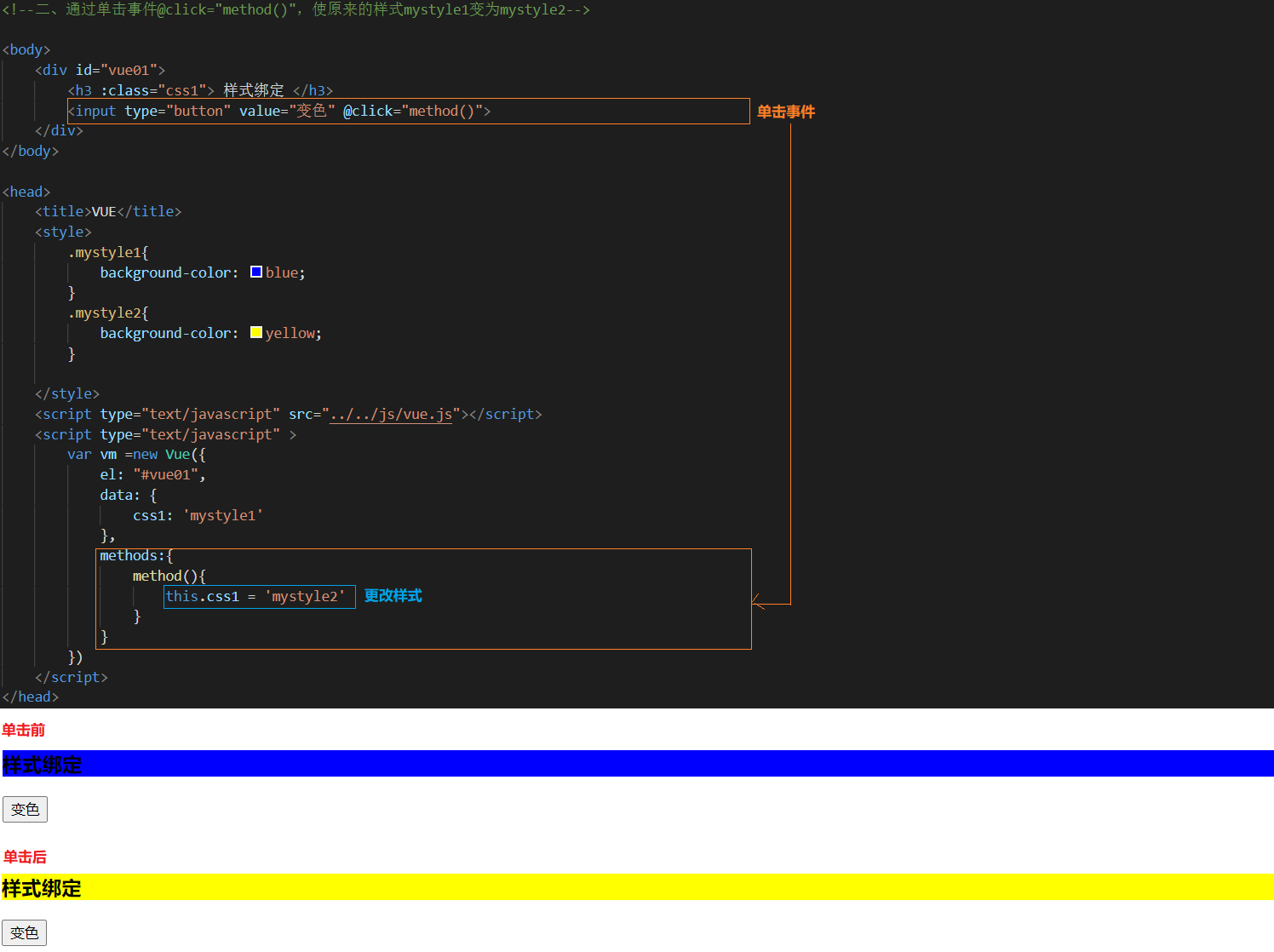Click the arrowhead pointing at the methods box

coord(756,603)
